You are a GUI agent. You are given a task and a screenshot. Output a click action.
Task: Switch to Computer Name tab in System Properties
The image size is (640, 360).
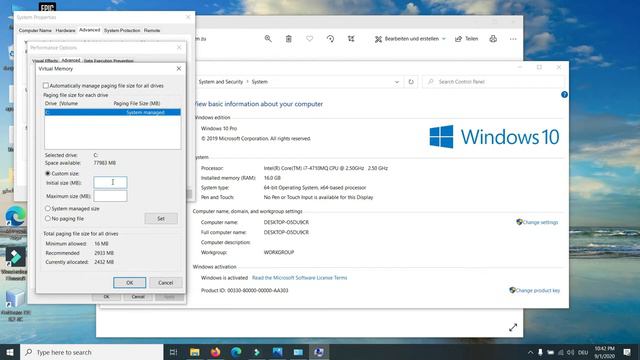coord(35,30)
